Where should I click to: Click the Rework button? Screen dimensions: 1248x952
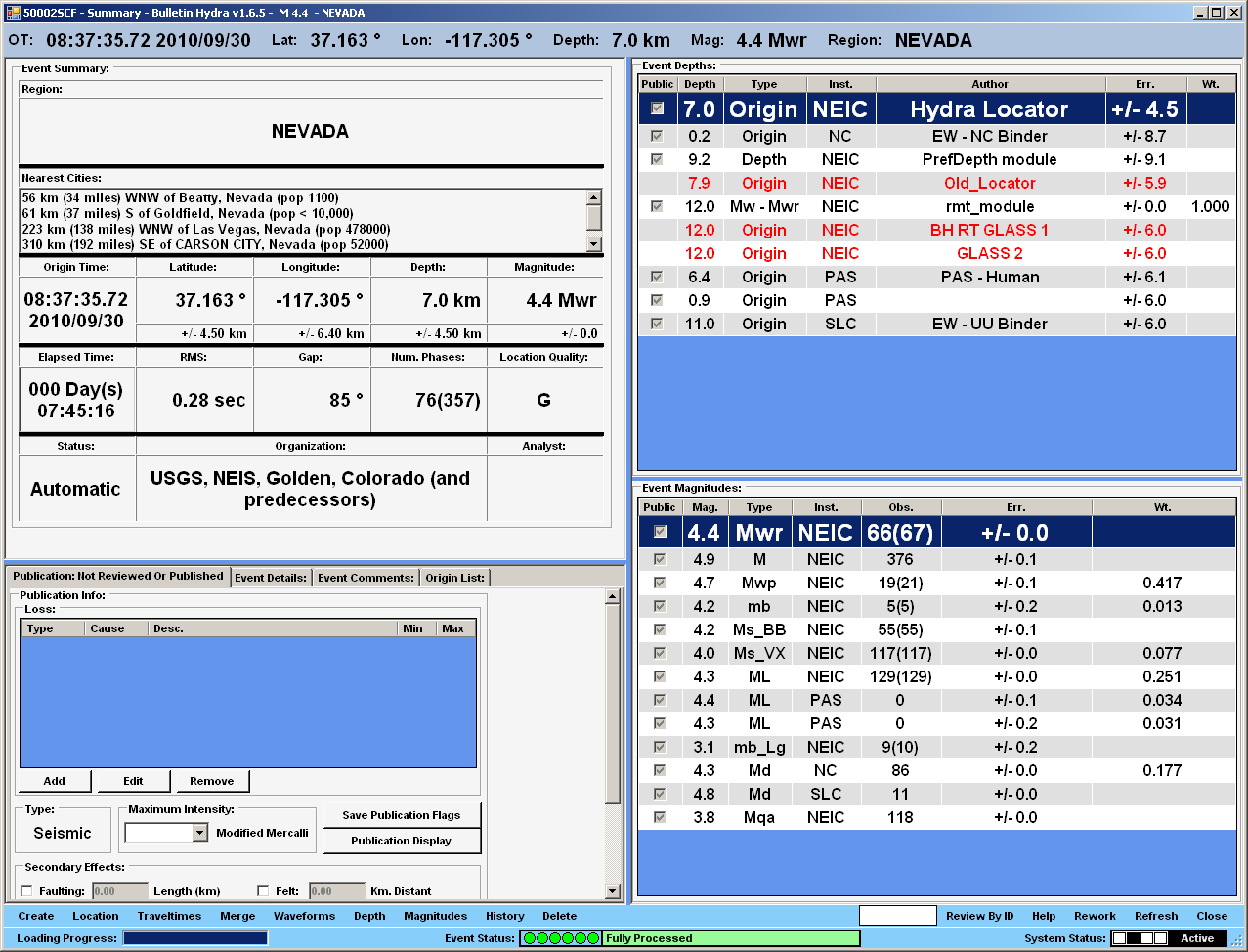click(1095, 916)
